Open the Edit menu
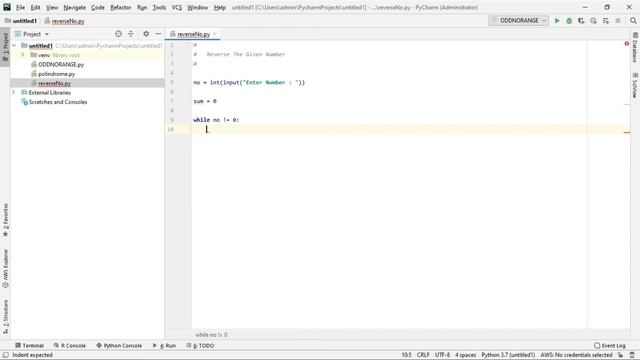This screenshot has height=360, width=640. (x=35, y=7)
